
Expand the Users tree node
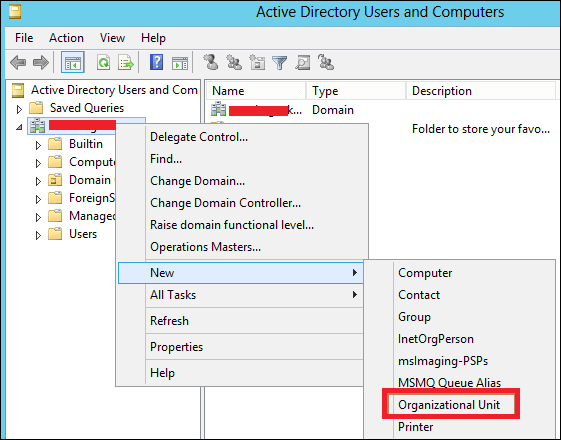coord(38,235)
